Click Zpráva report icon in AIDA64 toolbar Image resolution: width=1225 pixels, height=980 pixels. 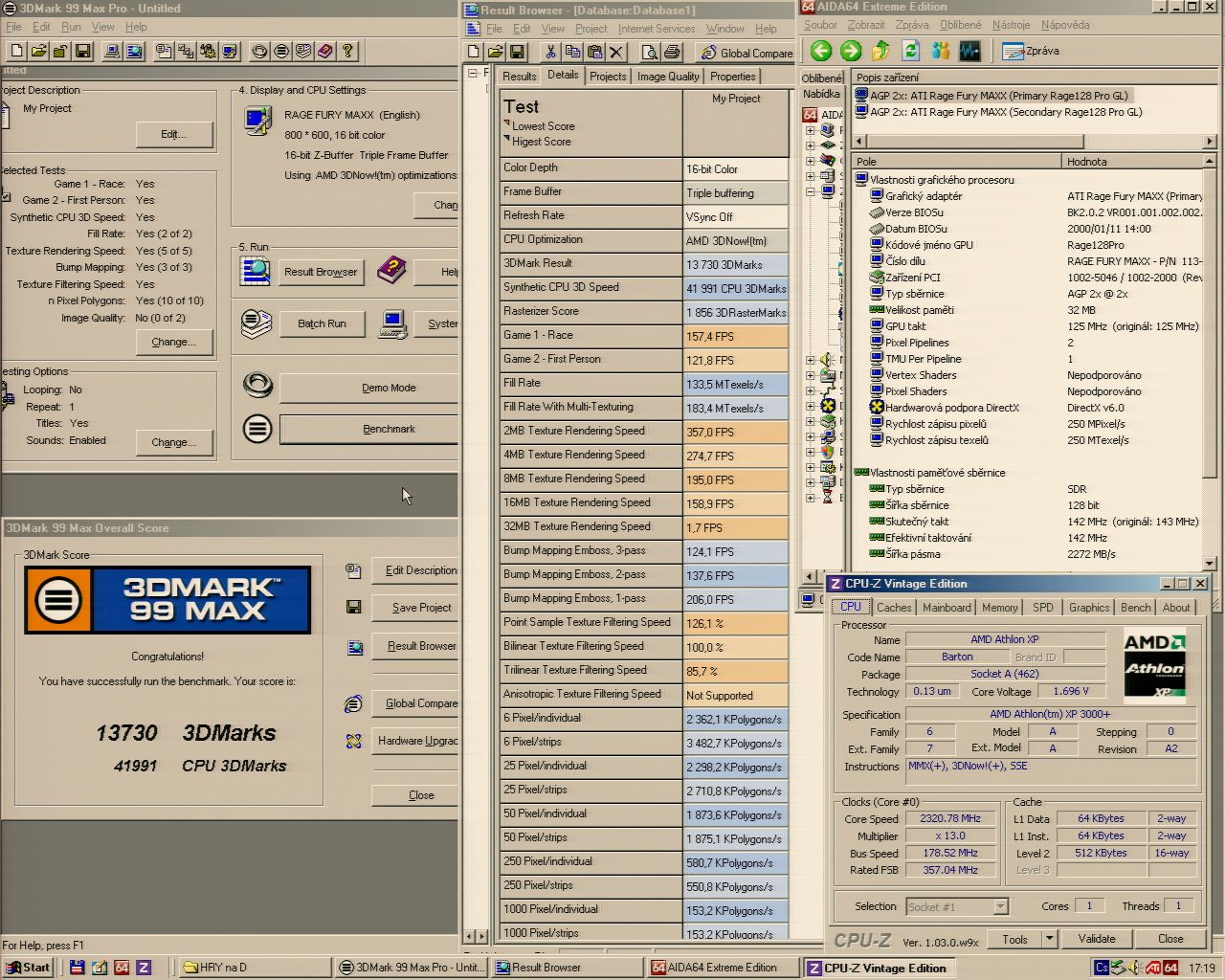tap(1030, 51)
